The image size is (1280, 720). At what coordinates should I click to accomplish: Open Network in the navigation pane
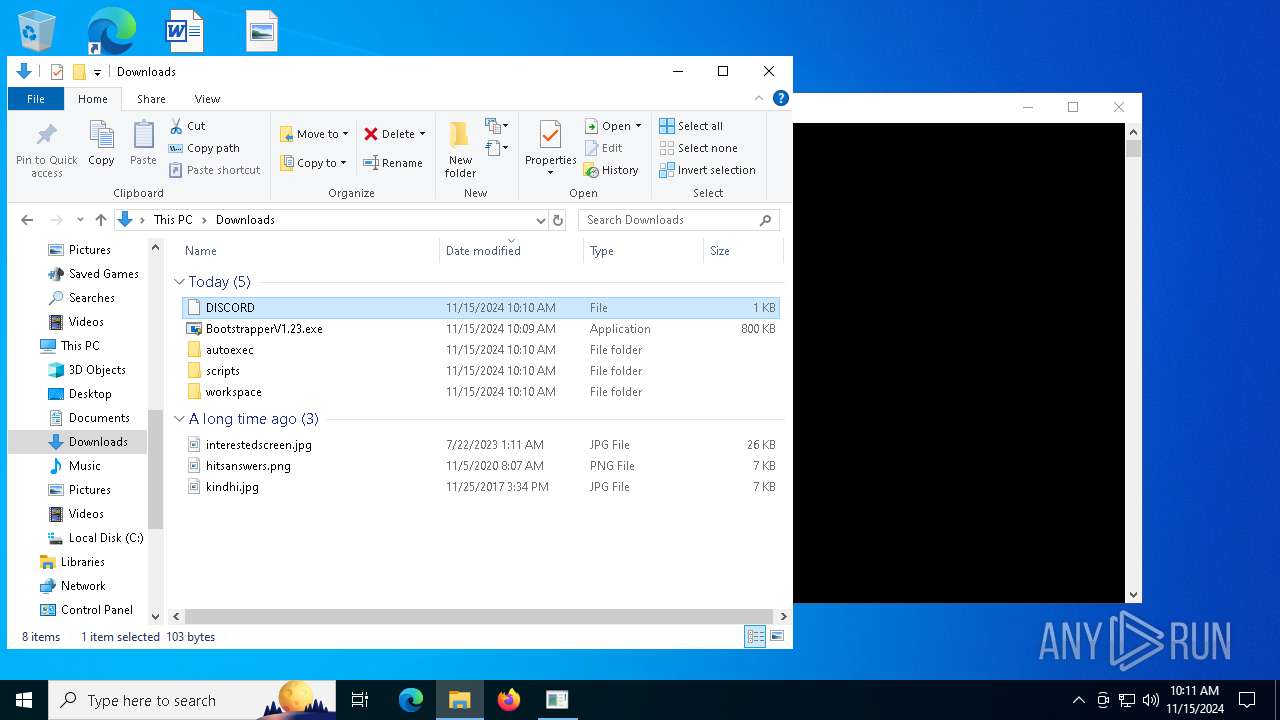point(72,586)
